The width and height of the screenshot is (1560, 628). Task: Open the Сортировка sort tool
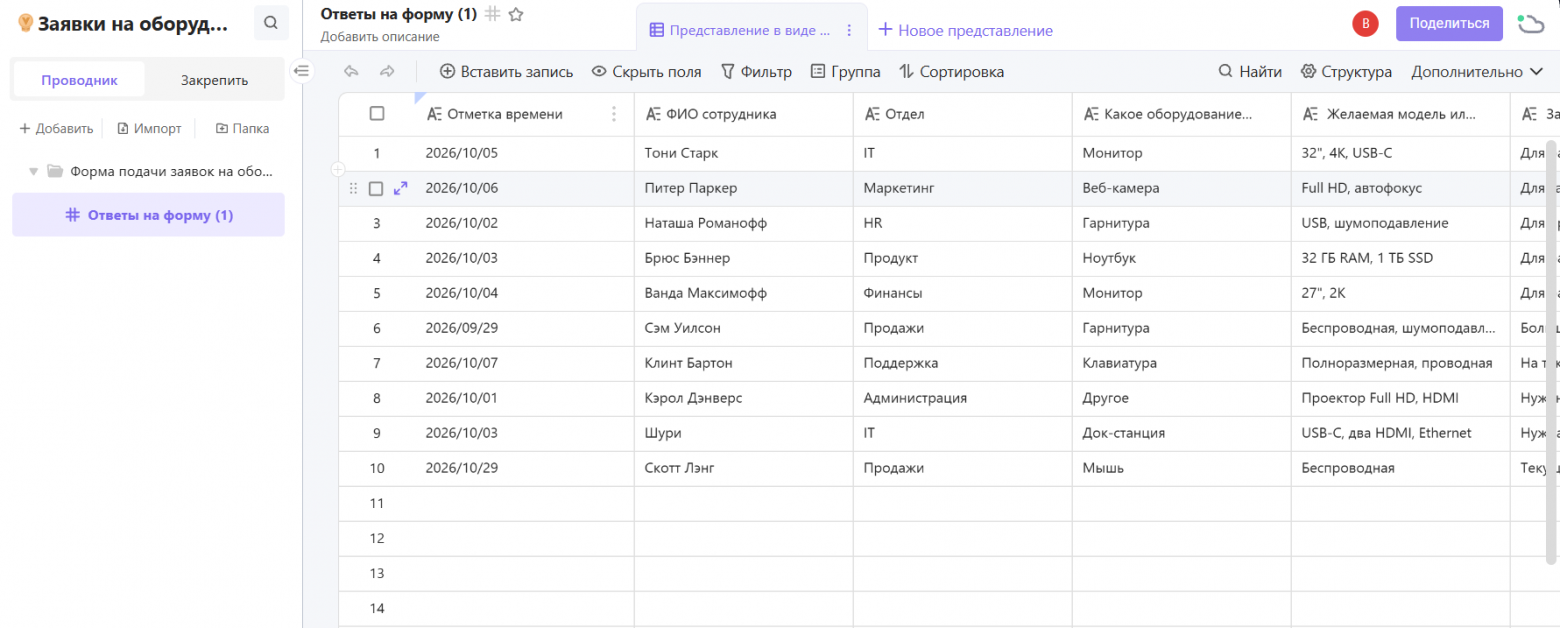pyautogui.click(x=951, y=72)
